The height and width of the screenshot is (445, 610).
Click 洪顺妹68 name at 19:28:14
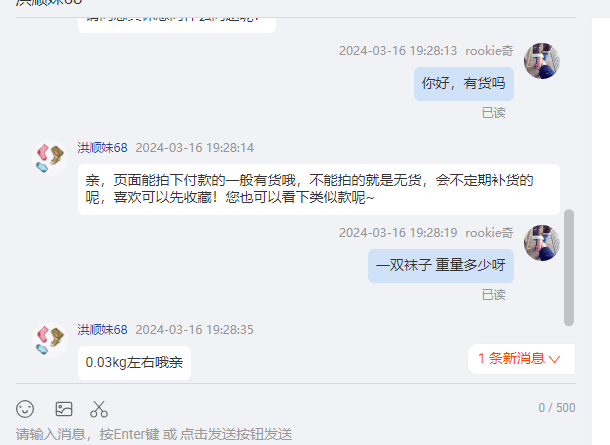click(x=102, y=148)
